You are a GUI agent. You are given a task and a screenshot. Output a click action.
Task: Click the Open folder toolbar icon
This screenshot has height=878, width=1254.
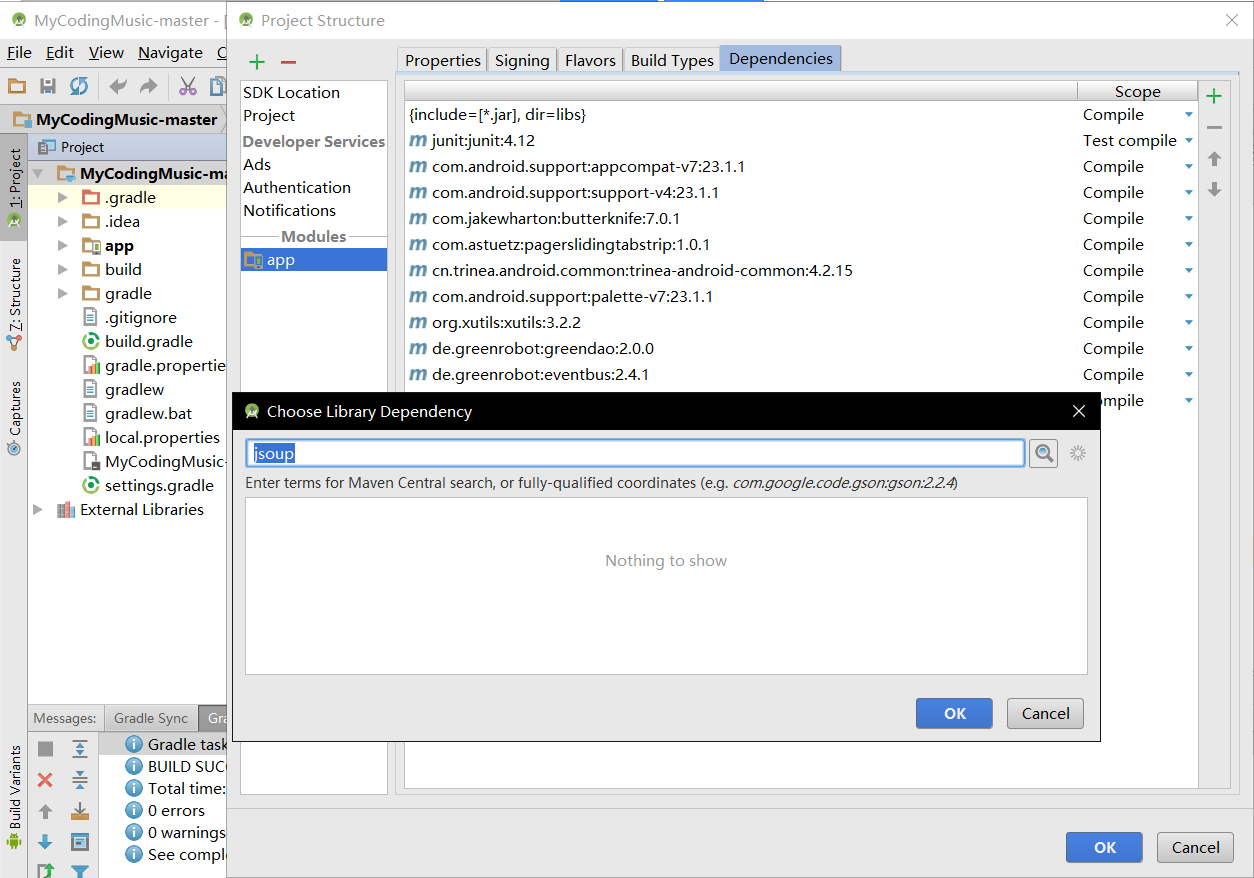17,86
